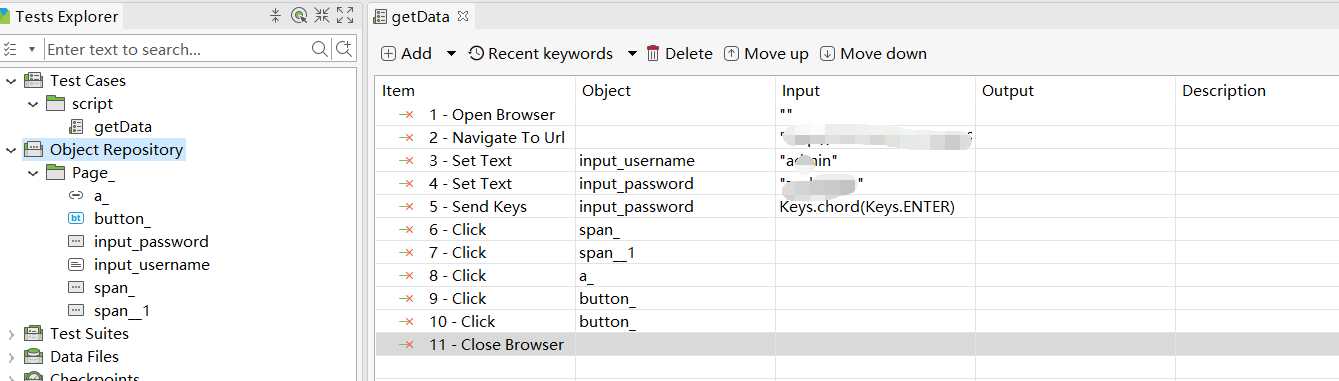Collapse all items in Tests Explorer
The image size is (1339, 381).
[x=276, y=15]
